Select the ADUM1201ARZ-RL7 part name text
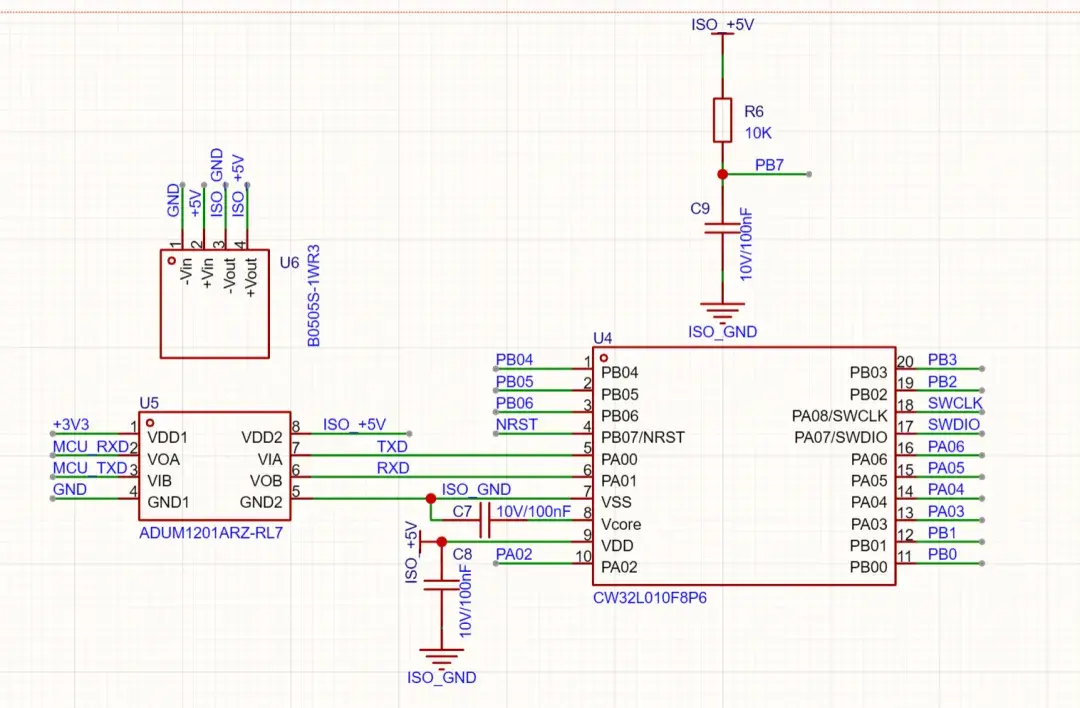1080x708 pixels. (211, 533)
